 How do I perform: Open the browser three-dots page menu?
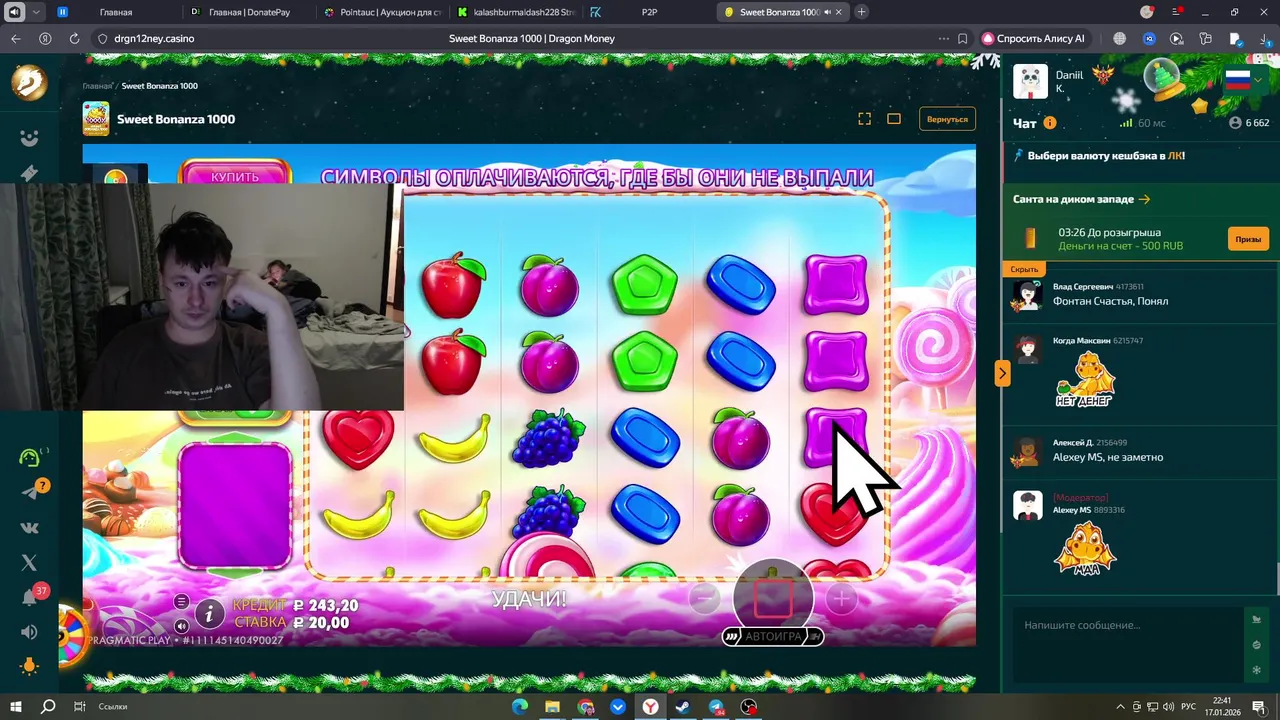click(x=944, y=39)
